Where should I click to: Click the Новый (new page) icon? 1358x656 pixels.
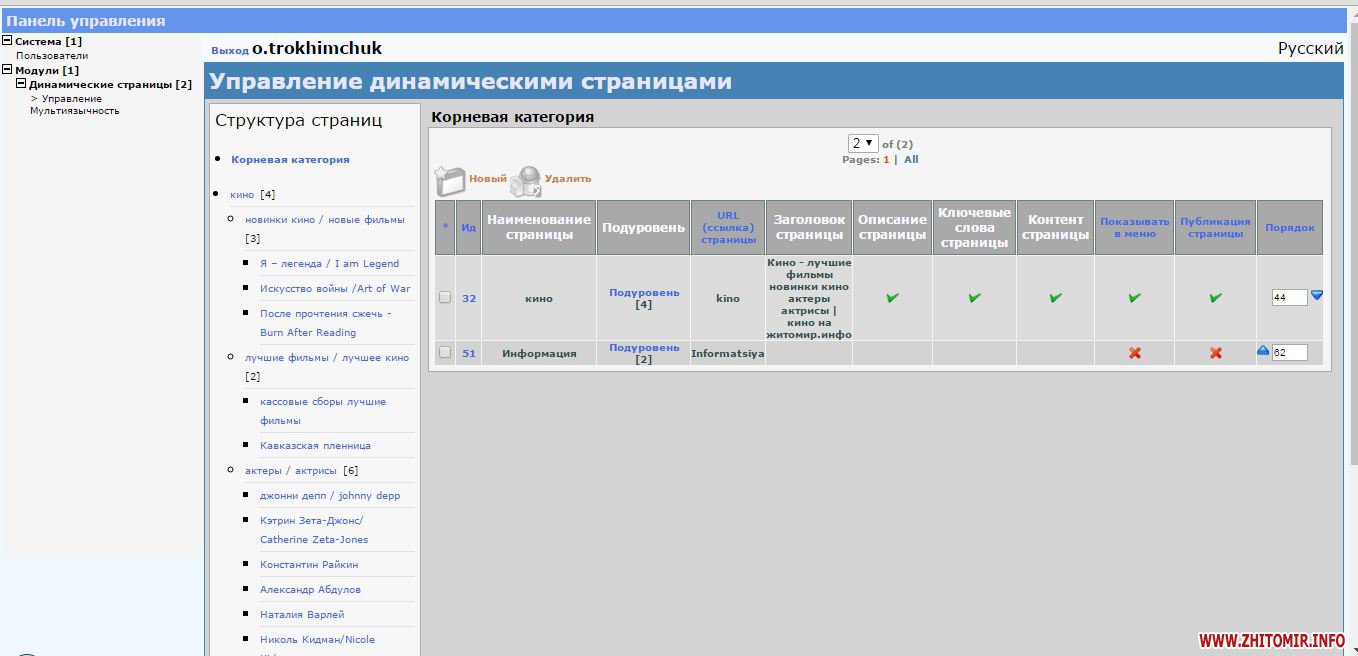[x=451, y=180]
